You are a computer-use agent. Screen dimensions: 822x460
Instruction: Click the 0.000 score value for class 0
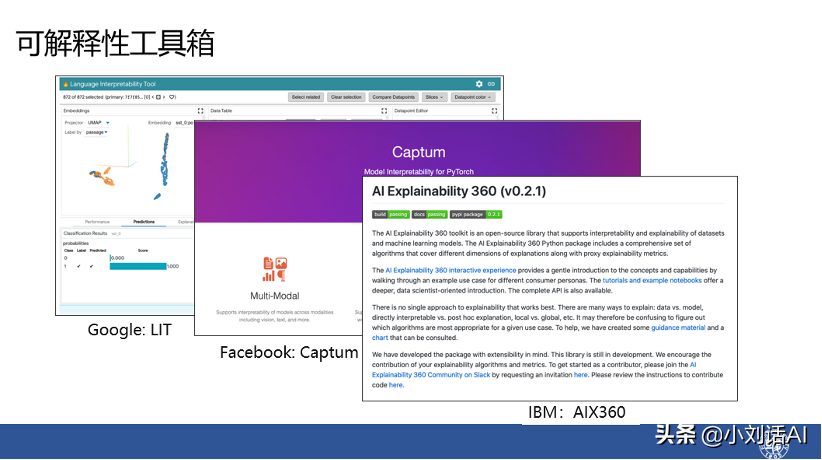coord(118,258)
